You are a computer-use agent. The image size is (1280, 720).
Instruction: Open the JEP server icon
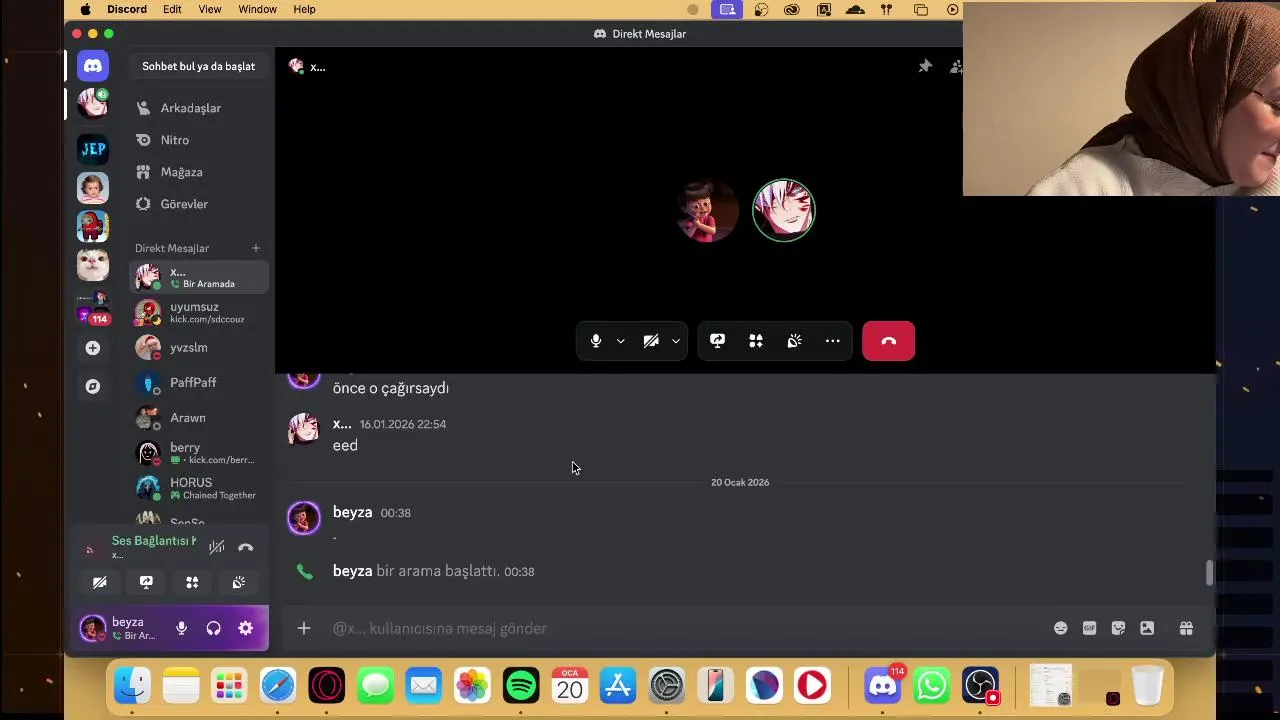pos(93,149)
